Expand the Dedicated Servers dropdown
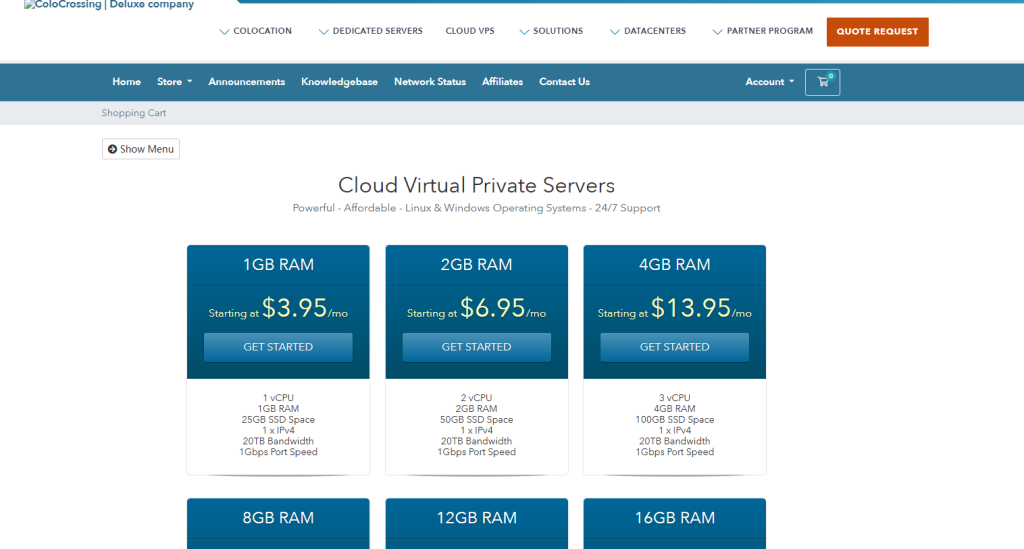The image size is (1024, 549). point(371,31)
